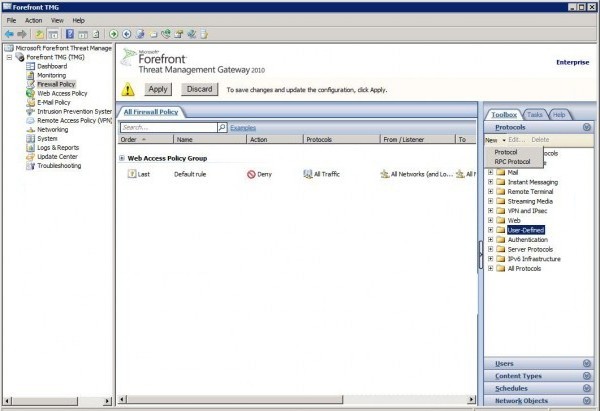Click the Discard button
This screenshot has width=600, height=411.
point(199,89)
